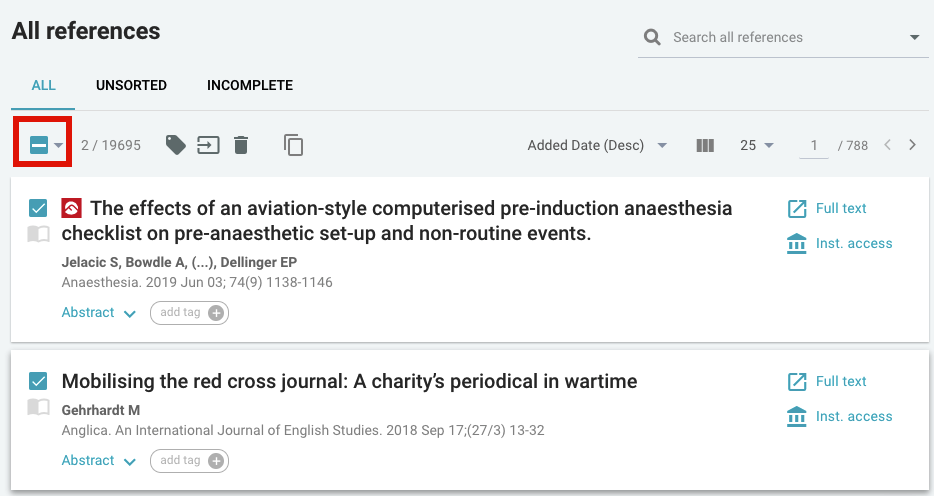Click the copy references icon
The width and height of the screenshot is (934, 496).
point(293,145)
